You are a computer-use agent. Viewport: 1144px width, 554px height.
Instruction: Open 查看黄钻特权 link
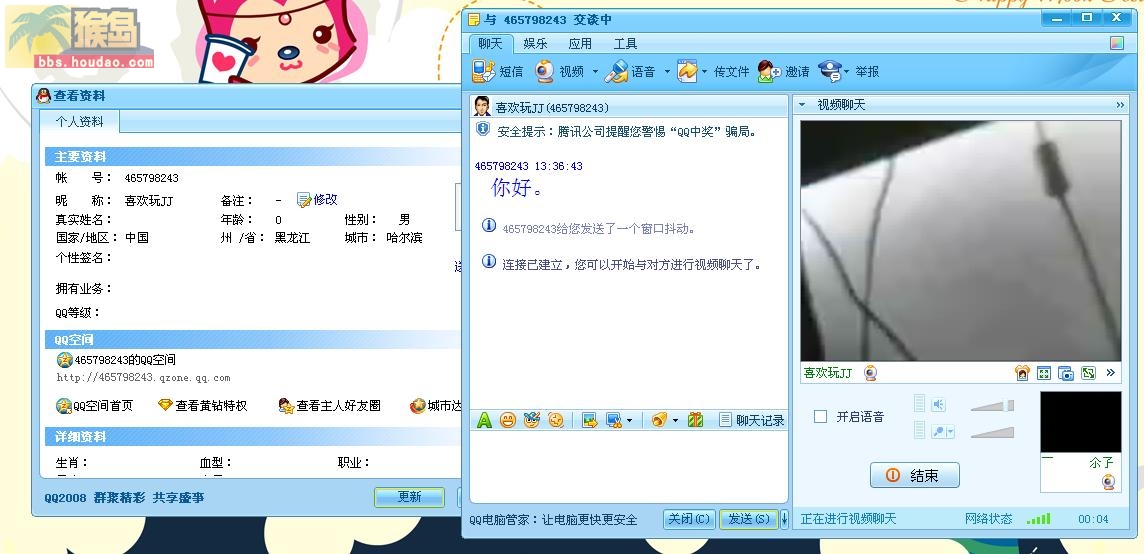click(x=202, y=406)
